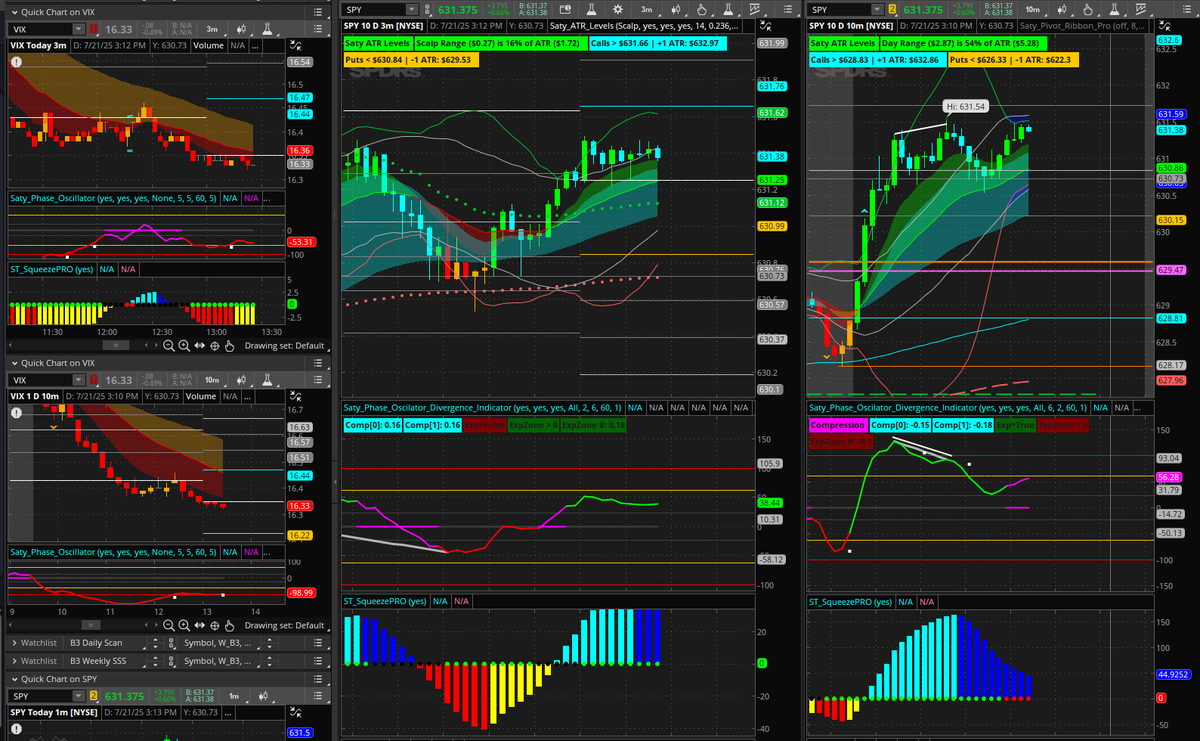Click time scrollbar thumb under VIX 3m chart
The image size is (1200, 741).
[116, 346]
